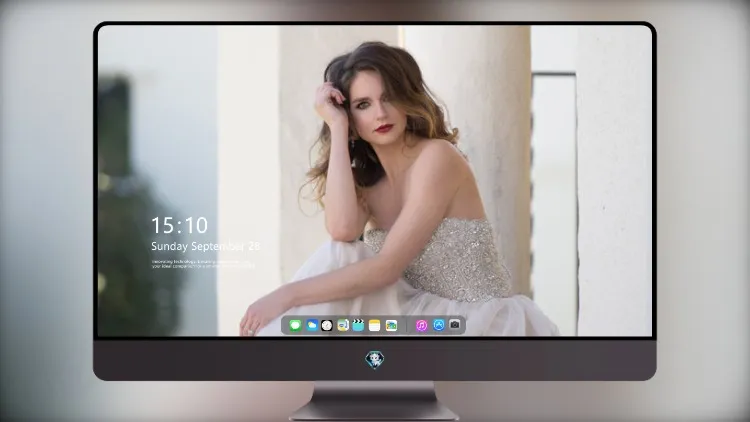Open the green Messages app in dock

pyautogui.click(x=295, y=325)
